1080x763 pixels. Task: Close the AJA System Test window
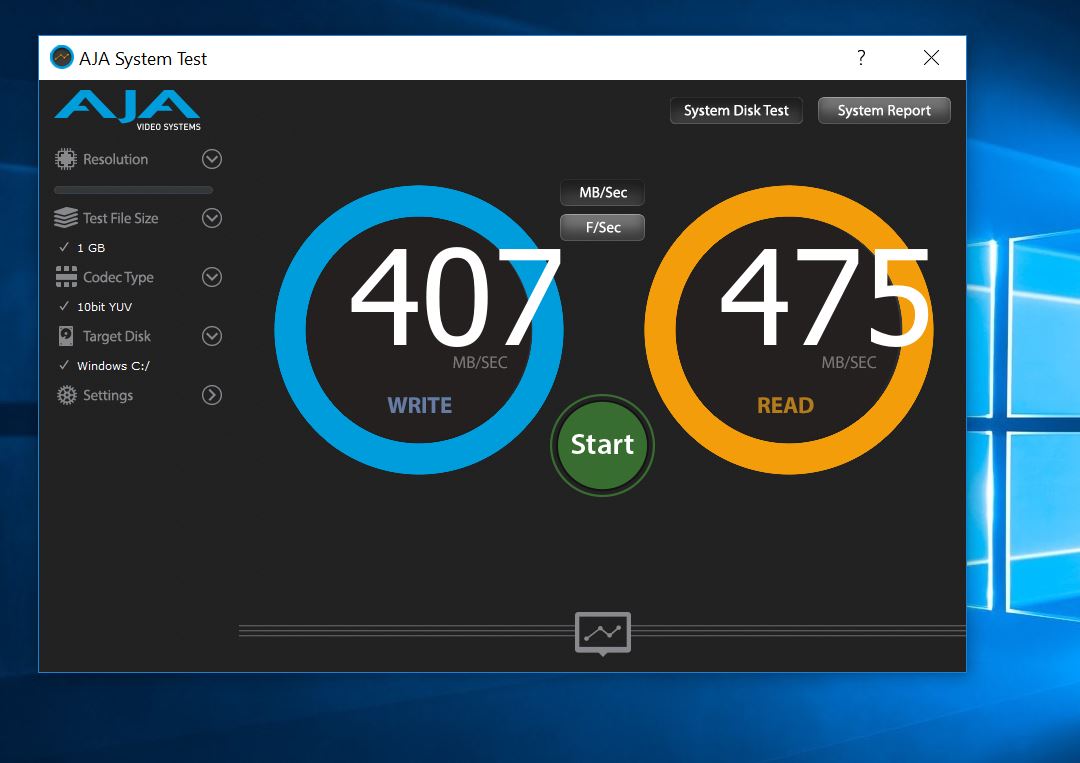coord(931,57)
